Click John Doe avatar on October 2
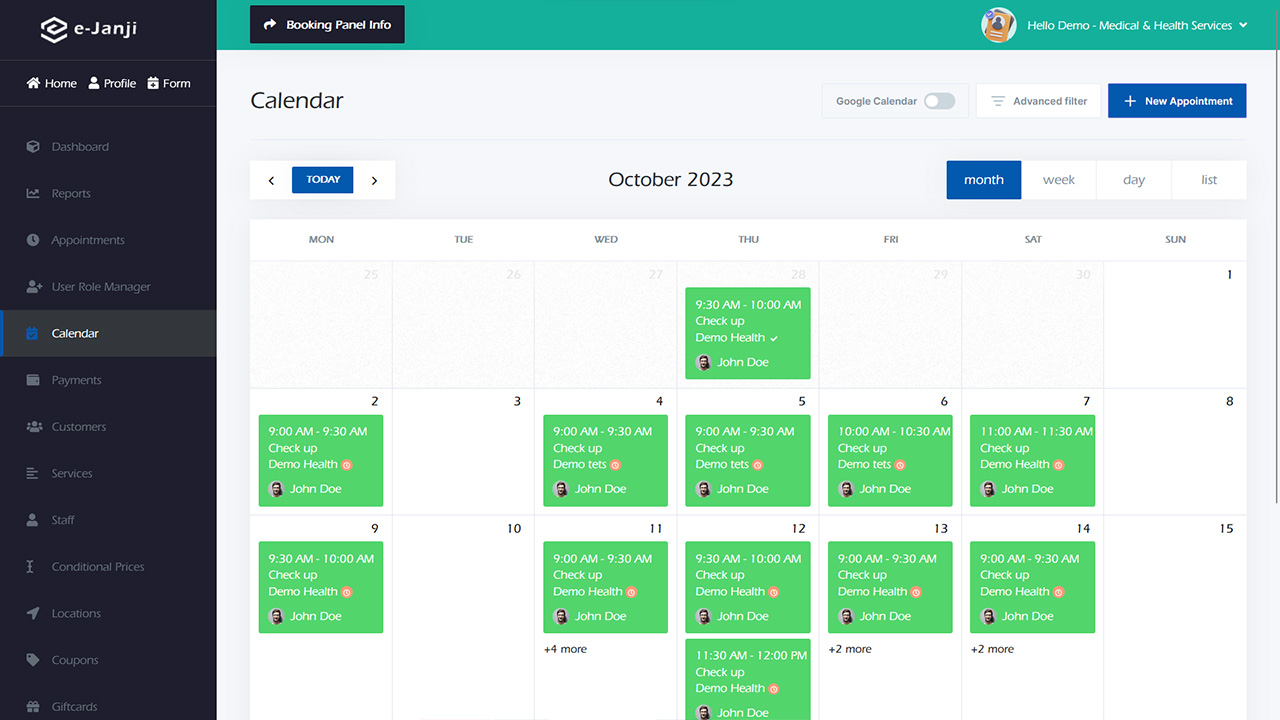The image size is (1280, 720). pyautogui.click(x=277, y=489)
